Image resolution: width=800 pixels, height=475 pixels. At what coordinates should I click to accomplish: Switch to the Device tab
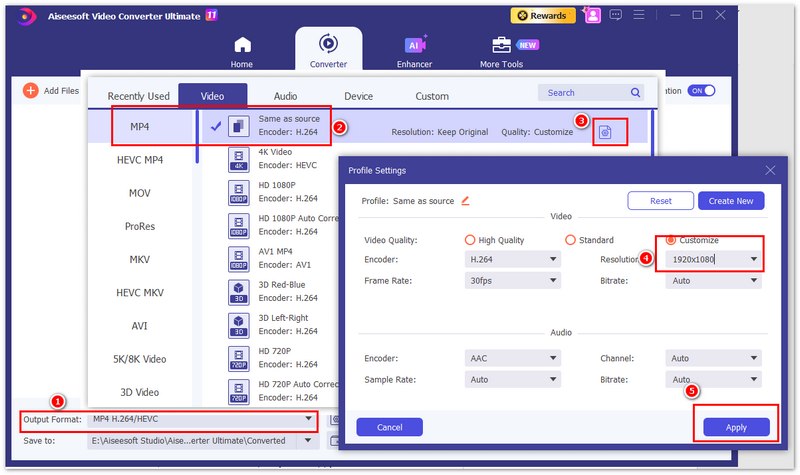pyautogui.click(x=358, y=96)
